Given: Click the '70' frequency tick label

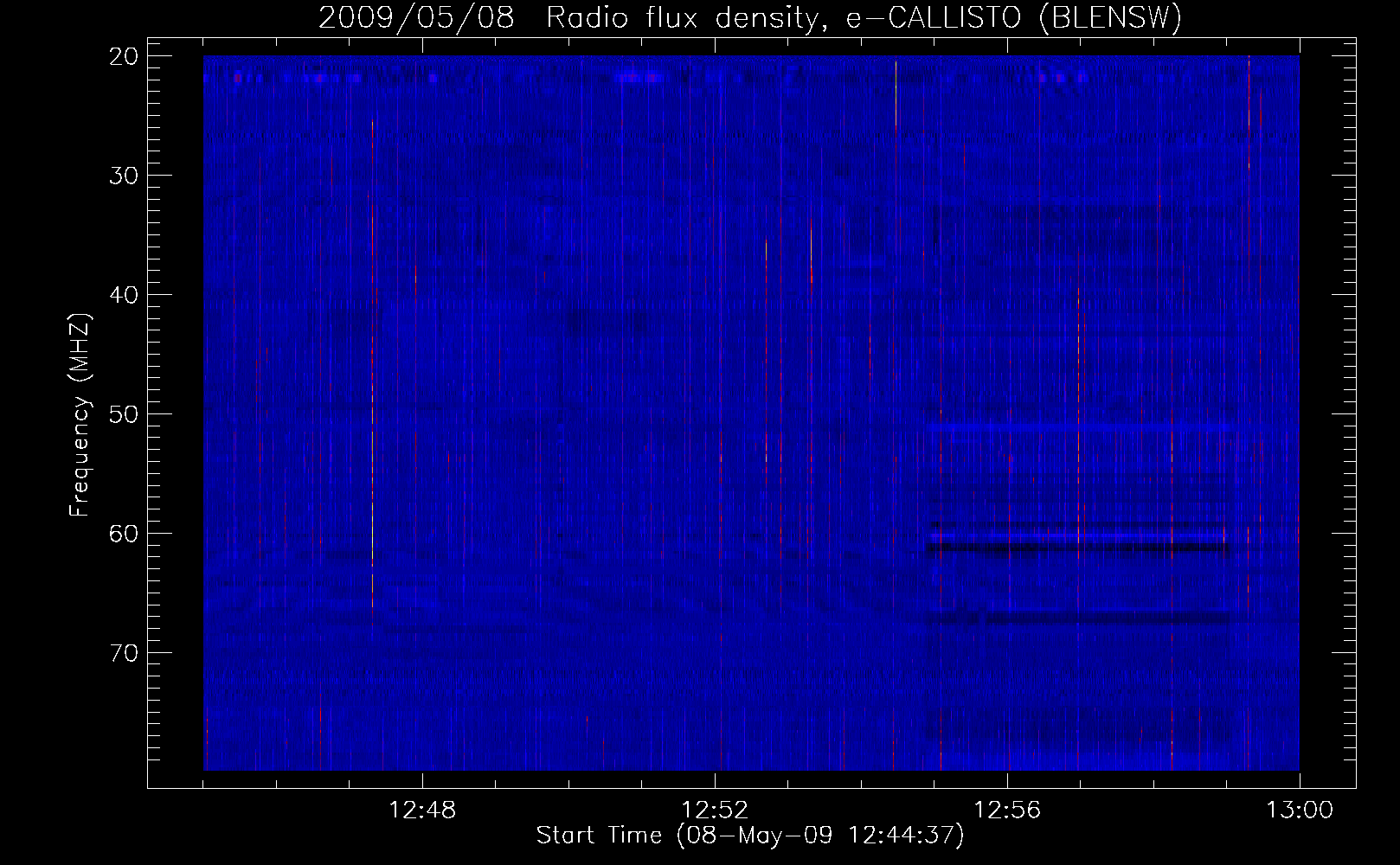Looking at the screenshot, I should (x=125, y=652).
